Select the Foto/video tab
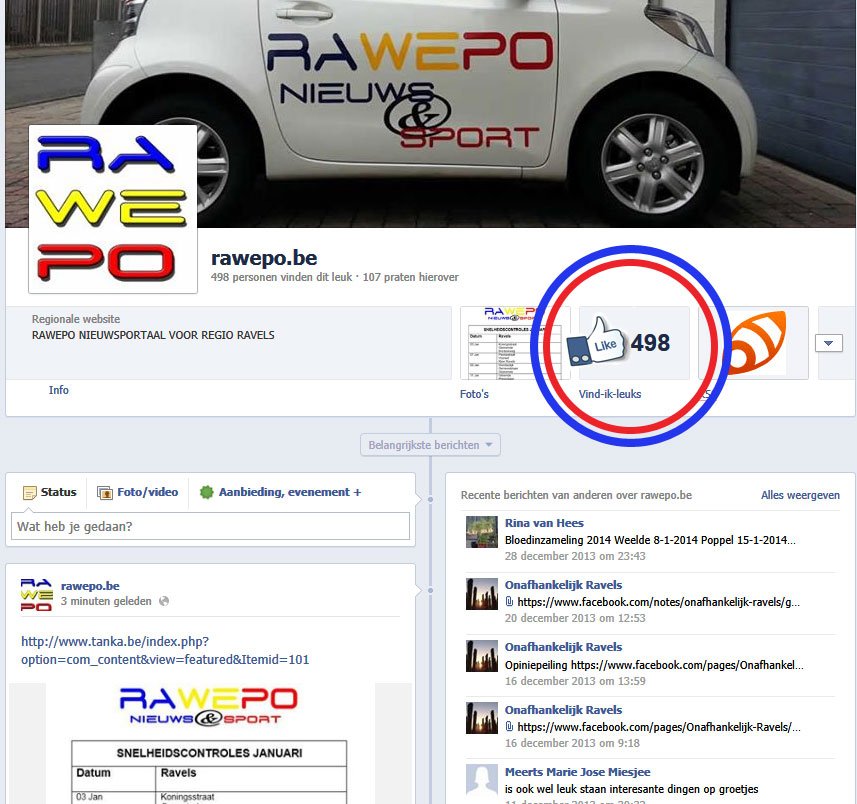The height and width of the screenshot is (804, 857). 137,492
